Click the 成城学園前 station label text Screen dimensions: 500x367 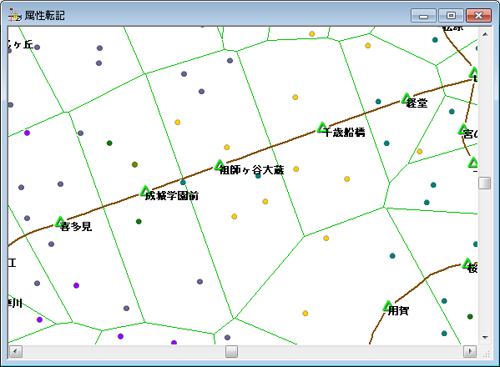[x=172, y=195]
